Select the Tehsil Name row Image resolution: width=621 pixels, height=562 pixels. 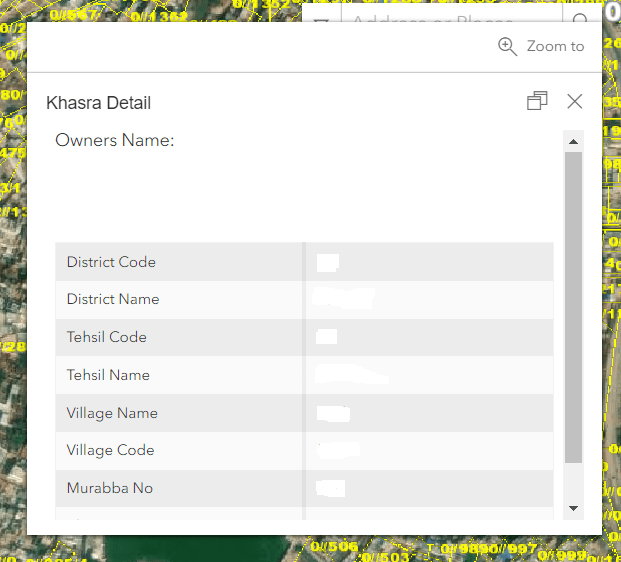(304, 375)
